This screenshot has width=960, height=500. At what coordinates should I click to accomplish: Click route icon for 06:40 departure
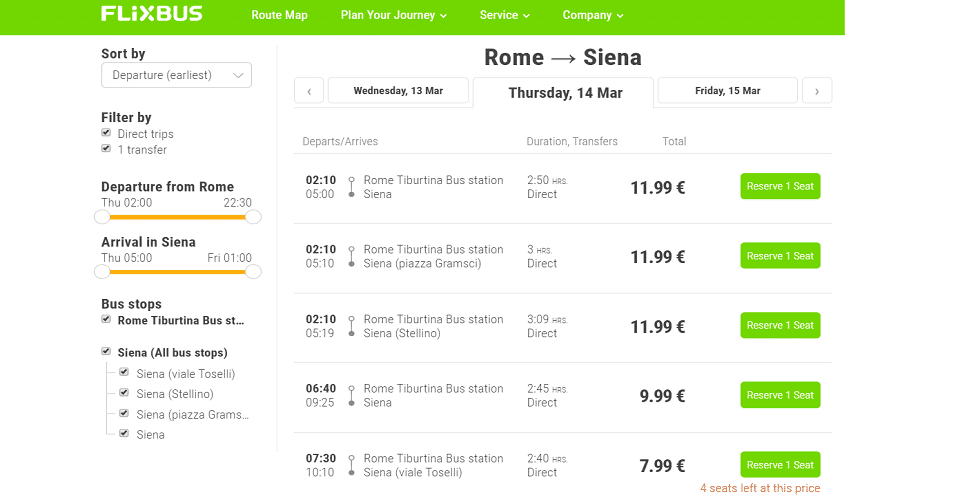[351, 395]
